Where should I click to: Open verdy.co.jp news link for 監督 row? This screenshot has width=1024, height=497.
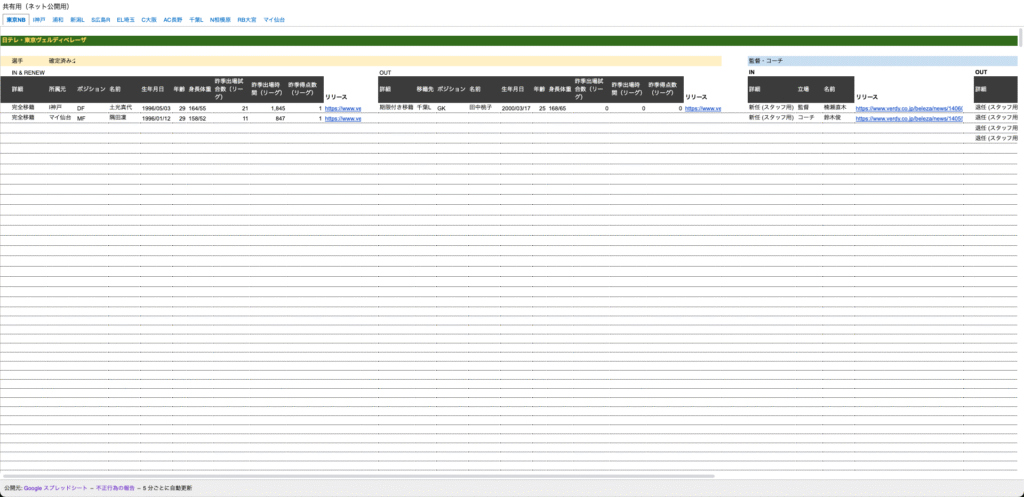tap(909, 108)
